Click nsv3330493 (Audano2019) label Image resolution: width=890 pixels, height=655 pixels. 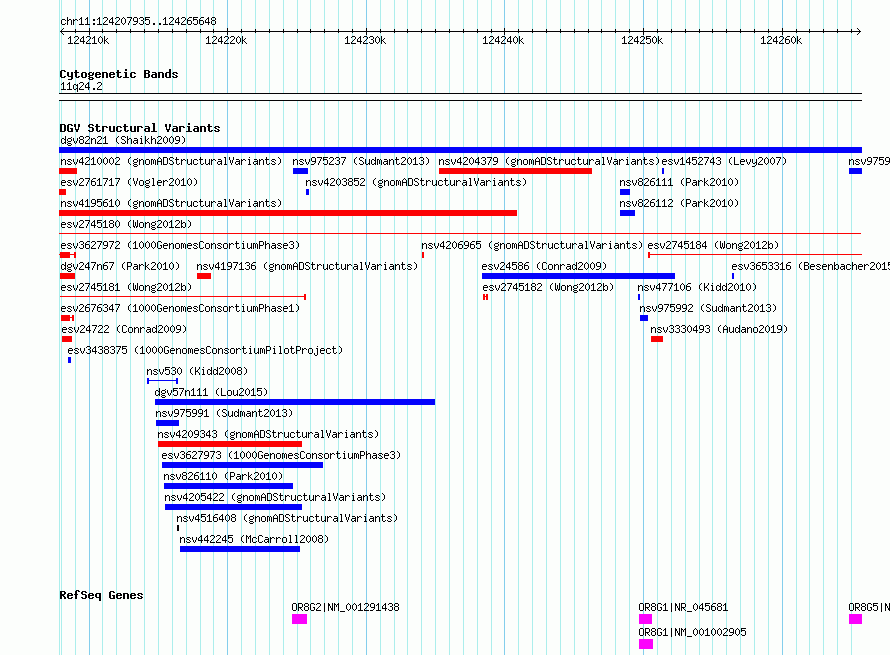point(719,329)
